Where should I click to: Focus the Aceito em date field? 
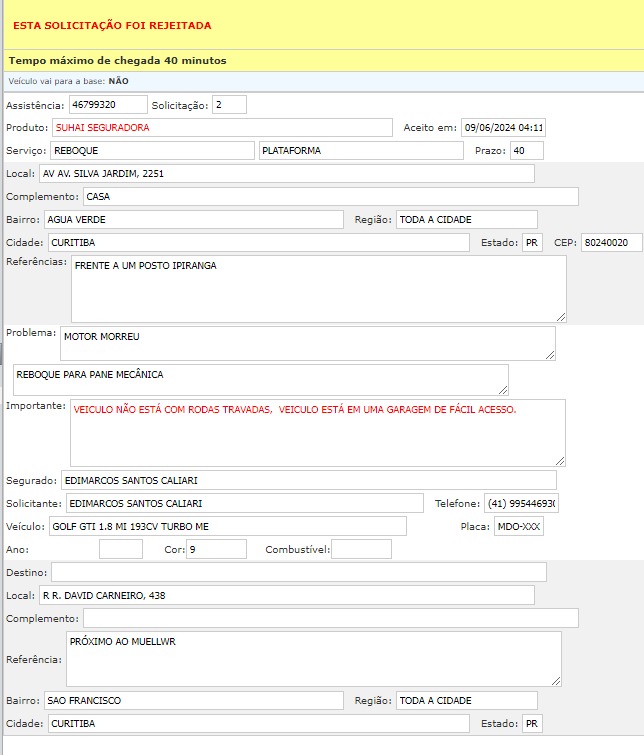tap(503, 128)
